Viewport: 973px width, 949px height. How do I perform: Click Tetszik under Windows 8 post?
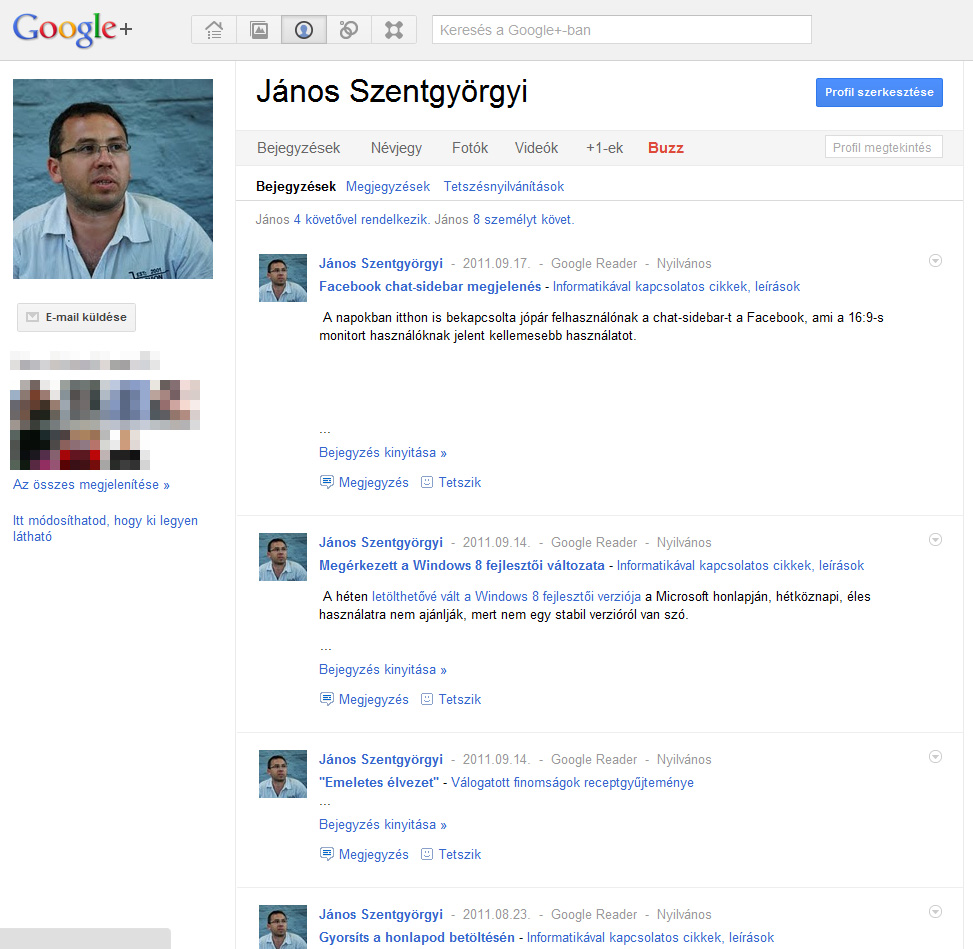[460, 700]
